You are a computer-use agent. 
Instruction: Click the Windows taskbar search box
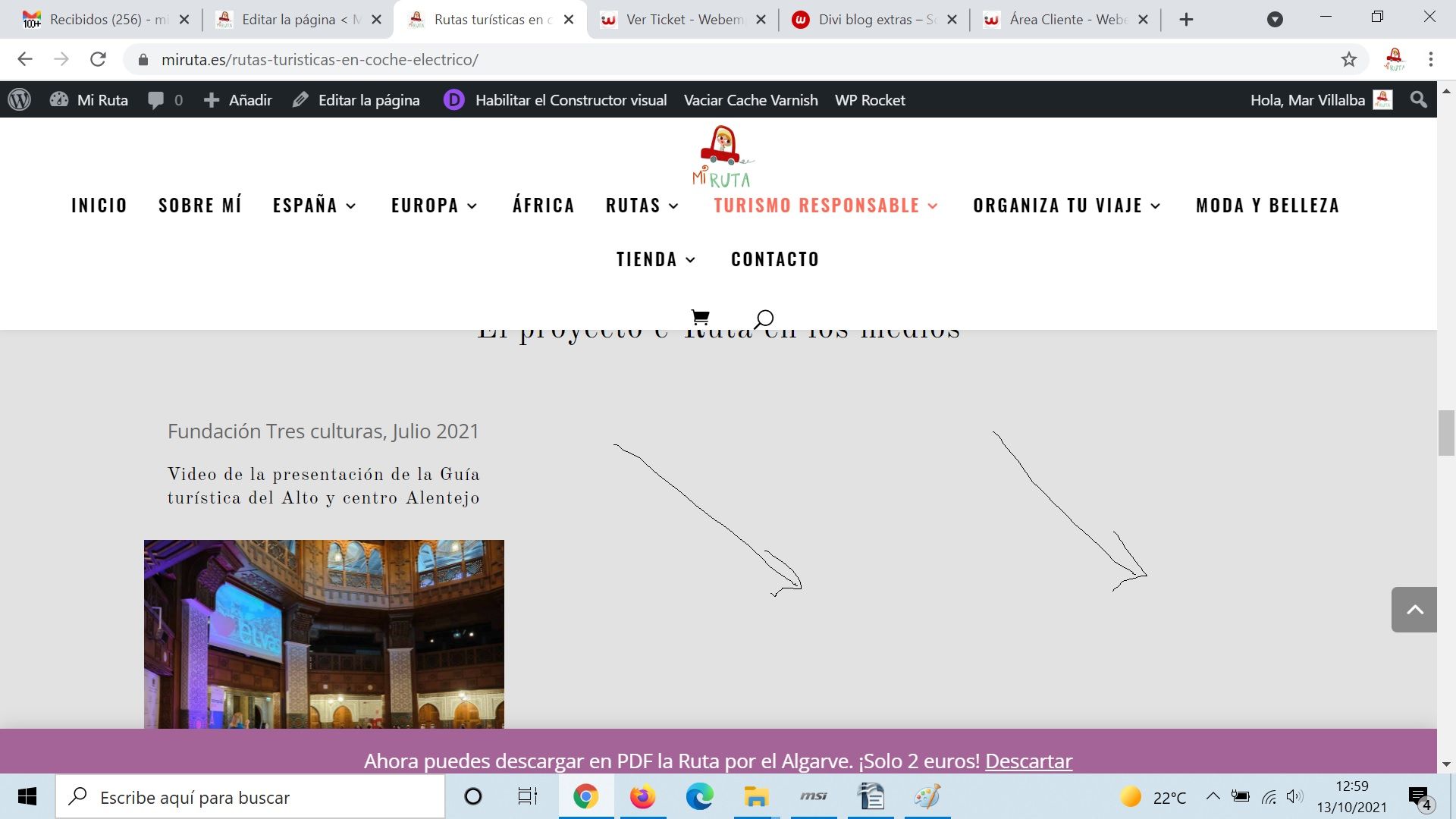point(250,797)
